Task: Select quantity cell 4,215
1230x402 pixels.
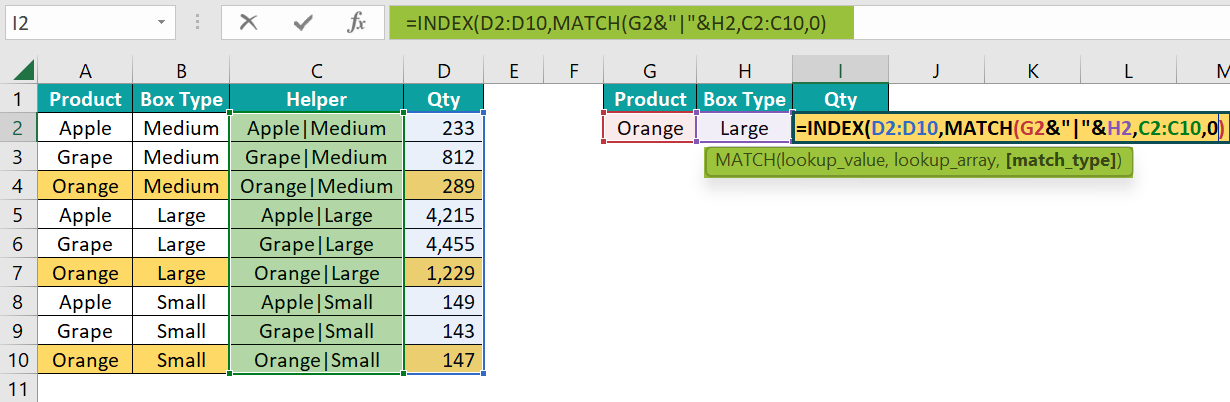Action: click(x=444, y=215)
